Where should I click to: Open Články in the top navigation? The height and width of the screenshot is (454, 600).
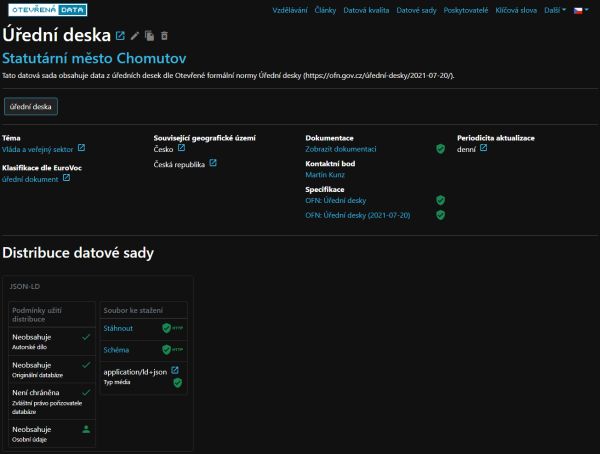coord(325,10)
